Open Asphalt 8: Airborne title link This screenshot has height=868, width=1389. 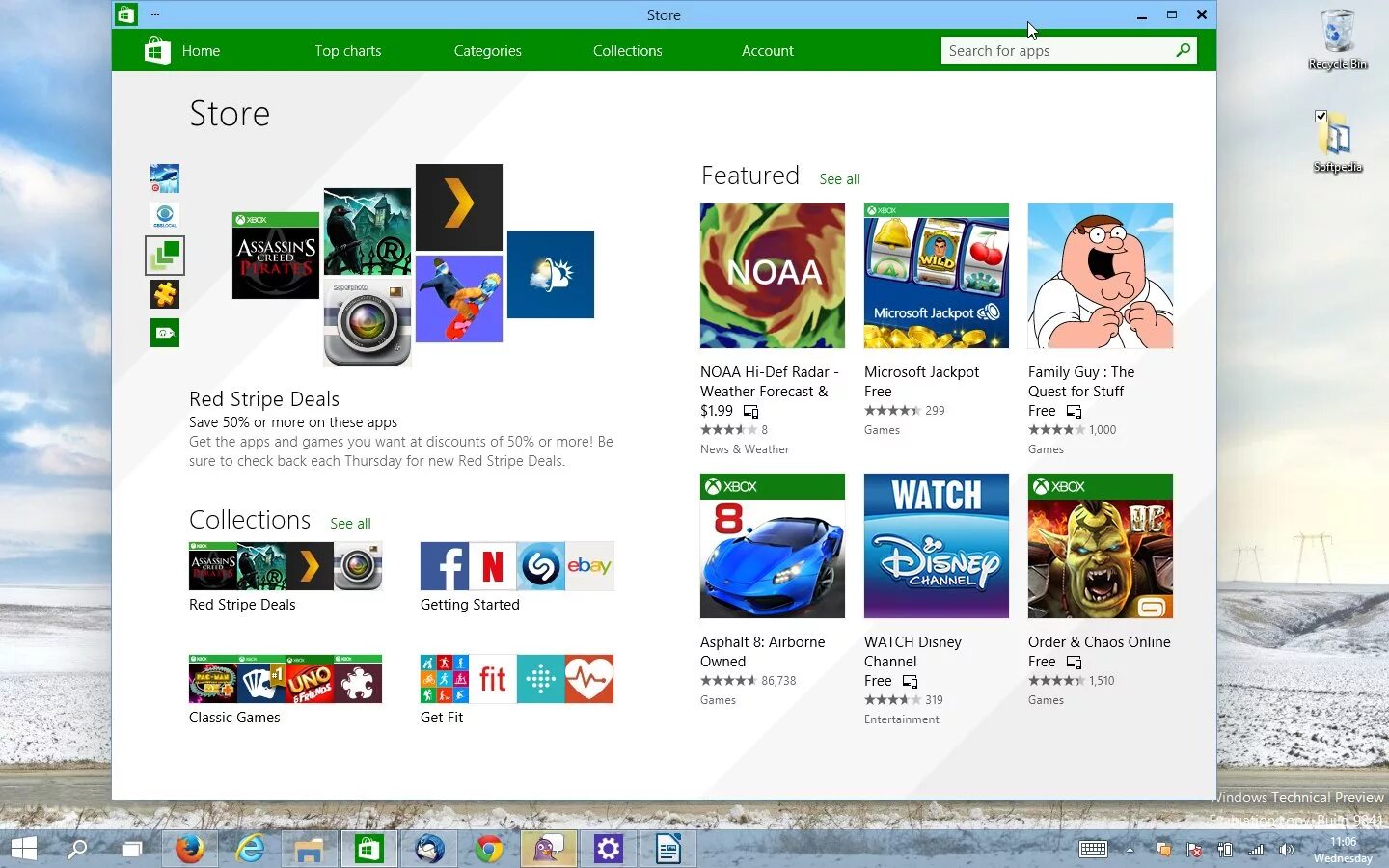(x=763, y=642)
